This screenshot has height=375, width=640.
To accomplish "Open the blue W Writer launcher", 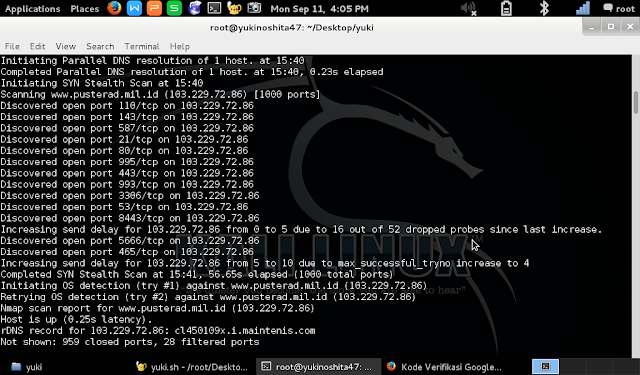I will pos(134,8).
